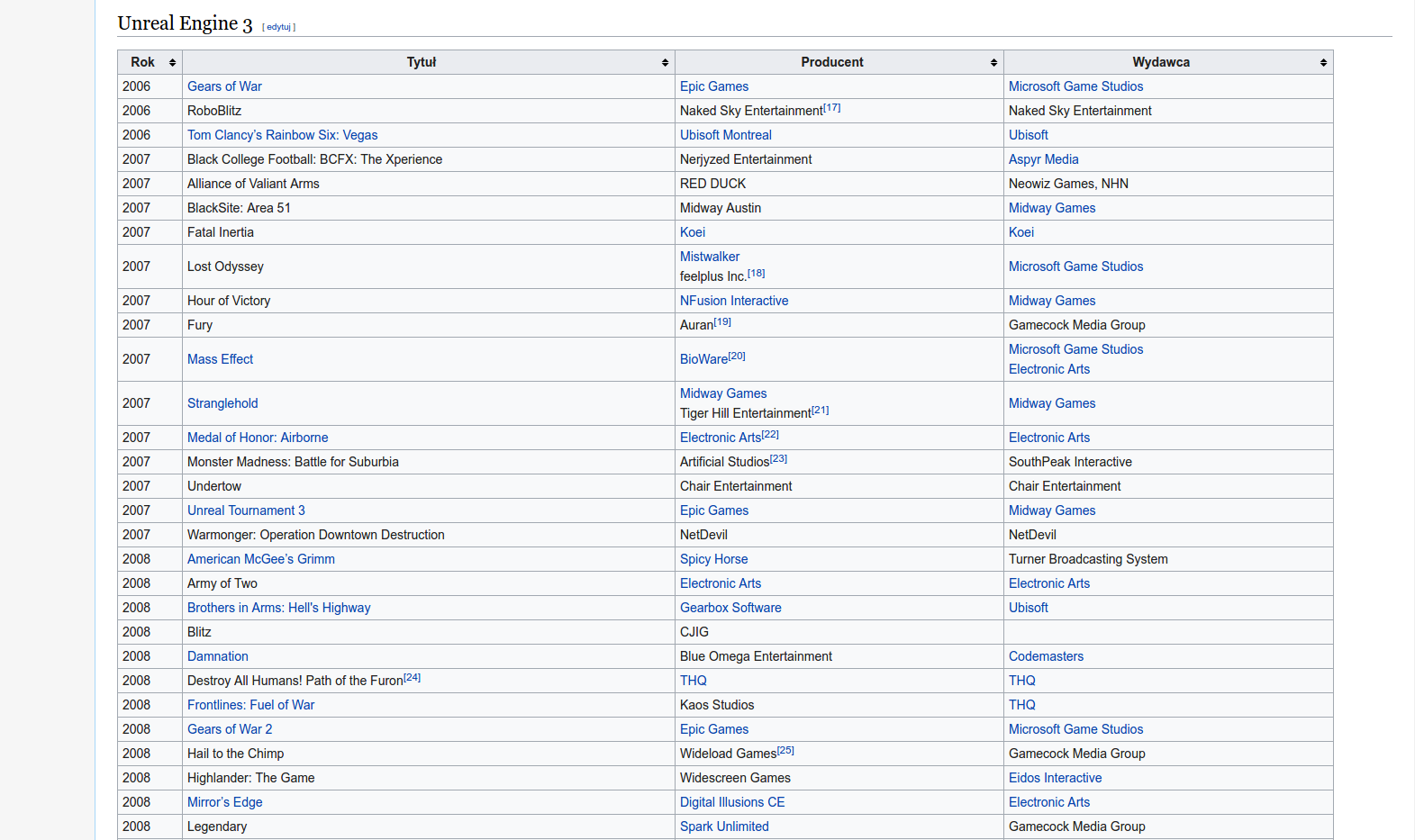Viewport: 1415px width, 840px height.
Task: Open the Ubisoft Montreal producer link
Action: (x=725, y=135)
